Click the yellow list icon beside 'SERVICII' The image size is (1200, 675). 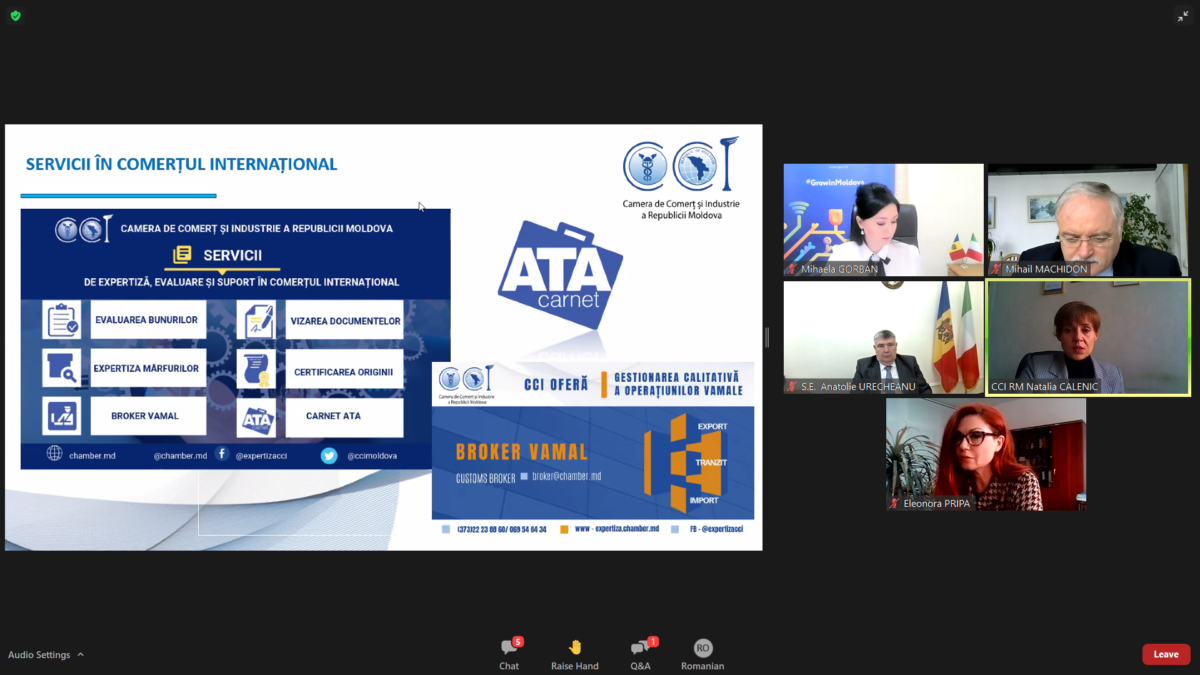(x=182, y=255)
